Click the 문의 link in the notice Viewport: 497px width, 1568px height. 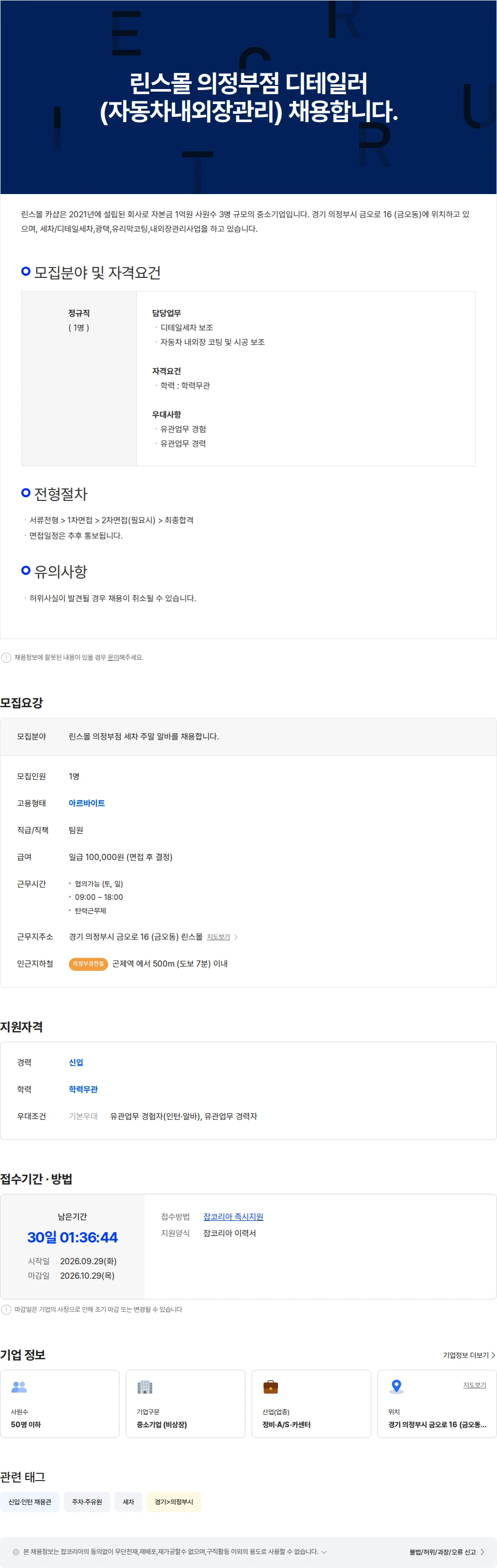(x=113, y=657)
